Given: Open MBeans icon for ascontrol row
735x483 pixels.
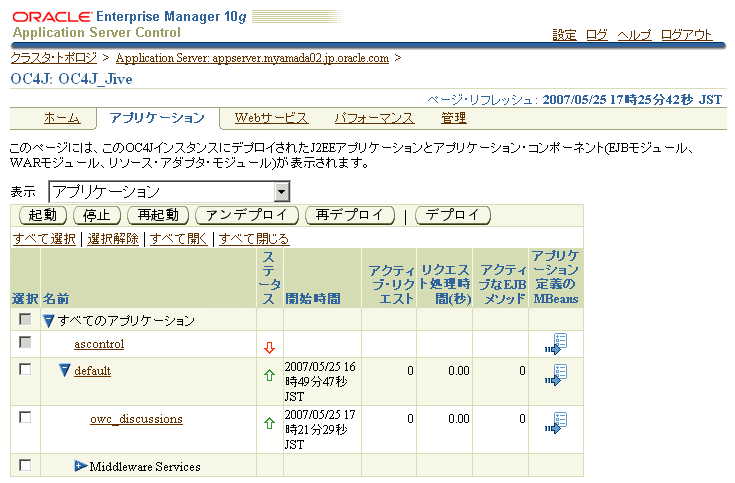Looking at the screenshot, I should tap(556, 344).
